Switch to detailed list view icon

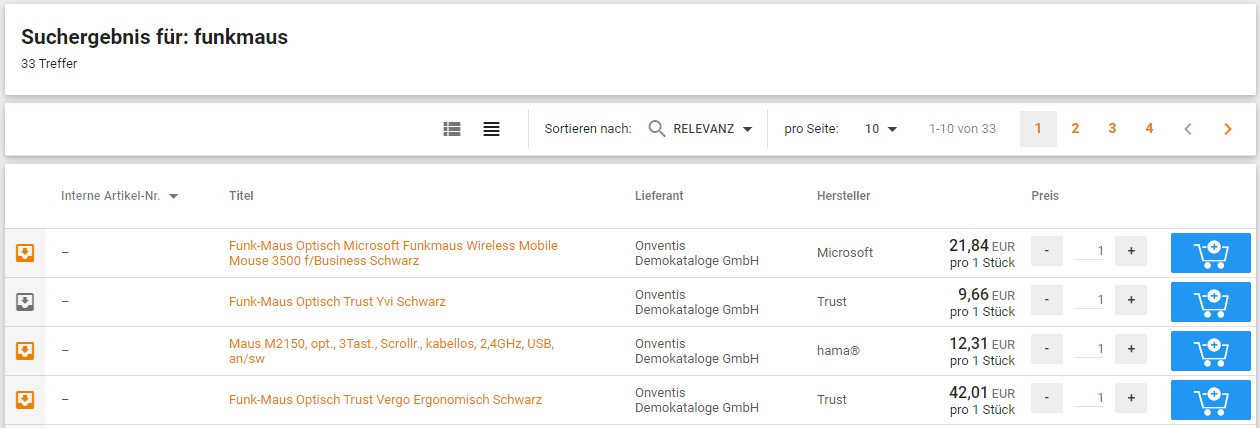pos(452,129)
